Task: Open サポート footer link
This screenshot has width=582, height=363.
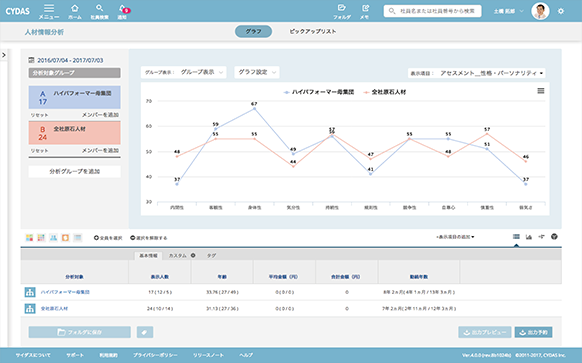Action: (75, 355)
